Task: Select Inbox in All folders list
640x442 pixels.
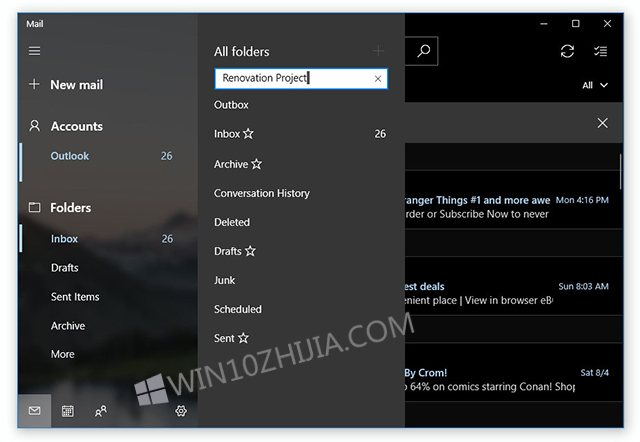Action: [301, 134]
